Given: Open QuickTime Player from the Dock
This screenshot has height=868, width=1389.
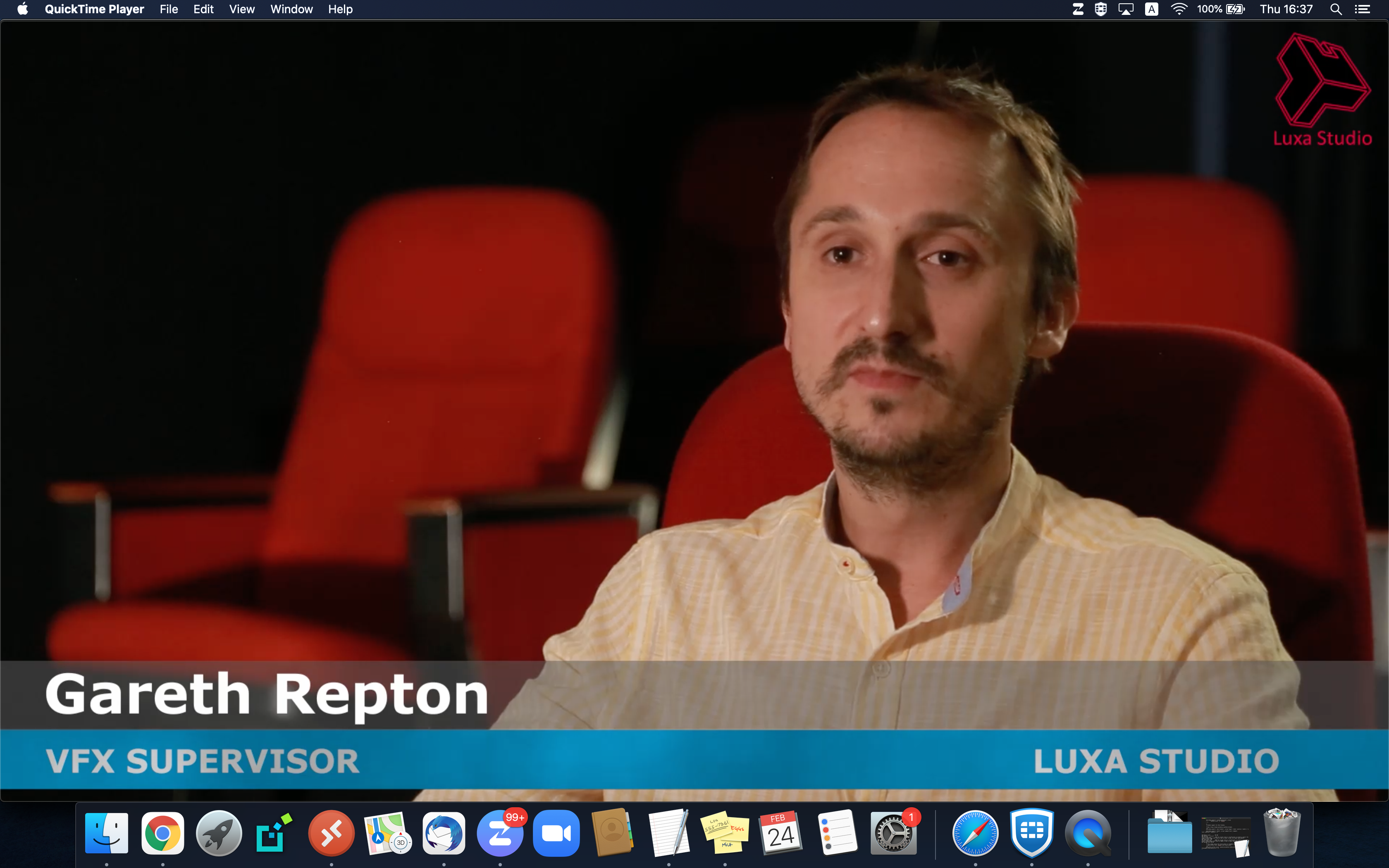Looking at the screenshot, I should coord(1088,832).
